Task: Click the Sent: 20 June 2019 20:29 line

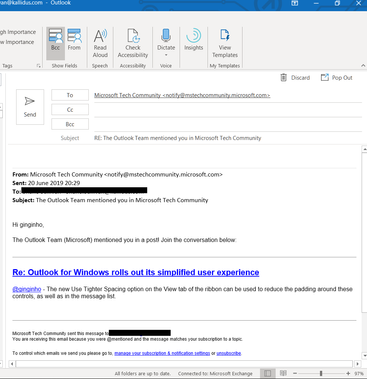Action: pyautogui.click(x=46, y=183)
